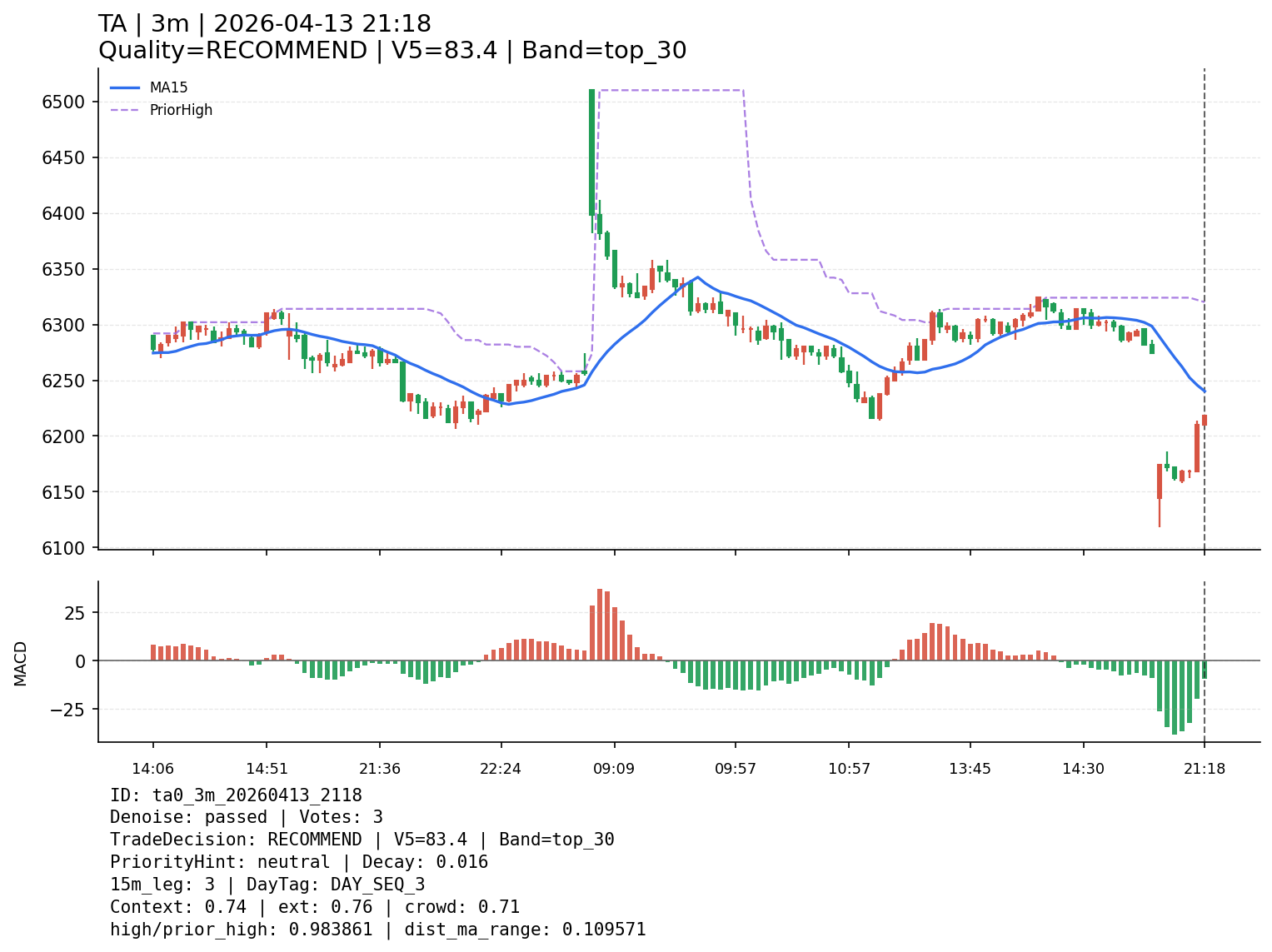Select the MA15 legend label
Screen dimensions: 1272x952
click(168, 87)
